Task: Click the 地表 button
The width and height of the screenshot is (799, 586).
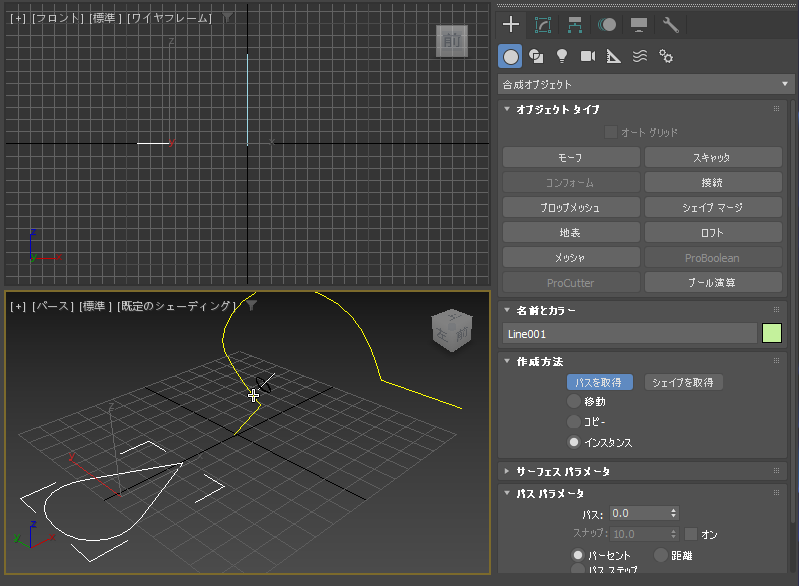Action: [571, 232]
